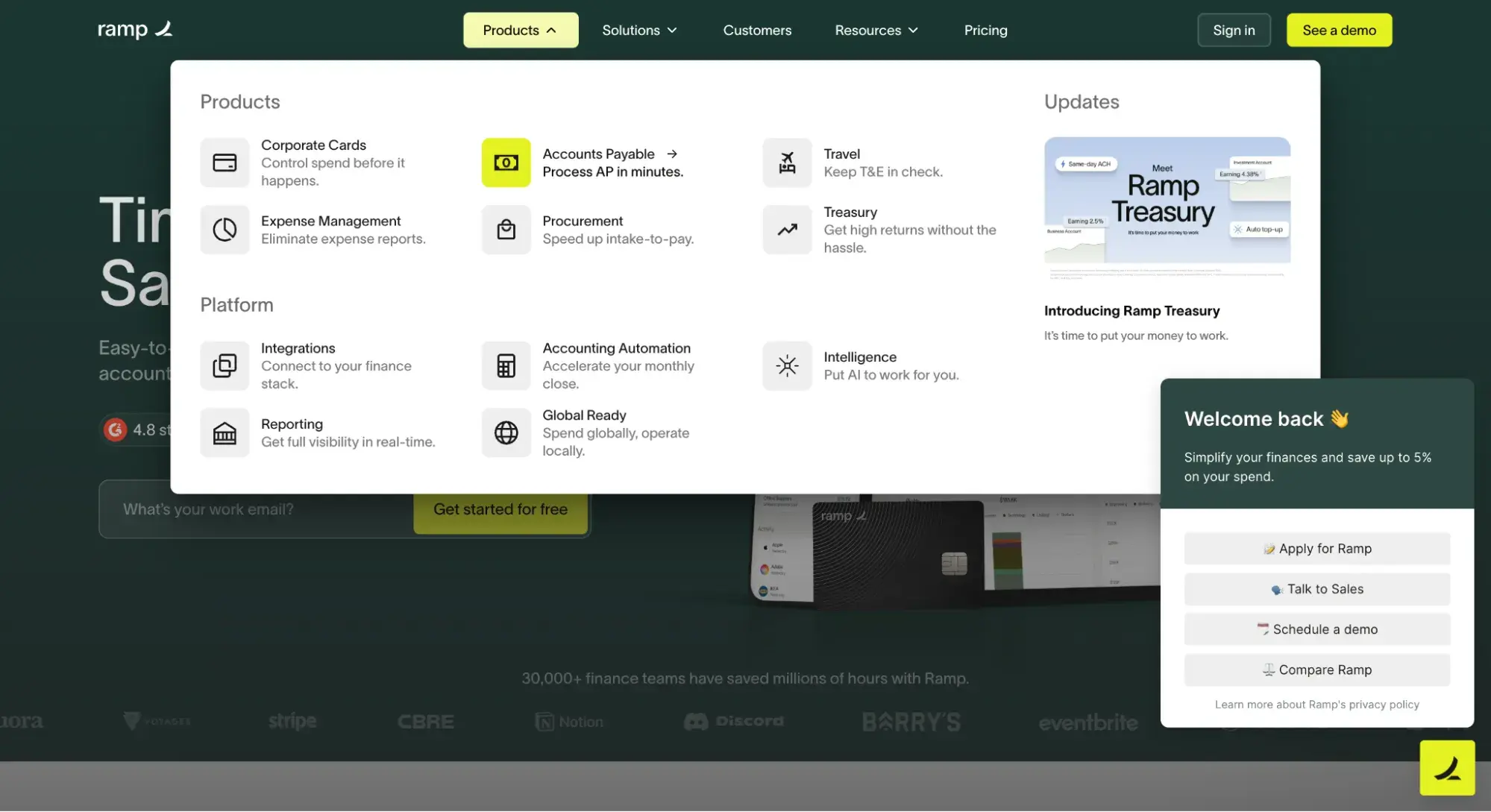This screenshot has height=812, width=1491.
Task: Click the Procurement shopping bag icon
Action: [x=506, y=230]
